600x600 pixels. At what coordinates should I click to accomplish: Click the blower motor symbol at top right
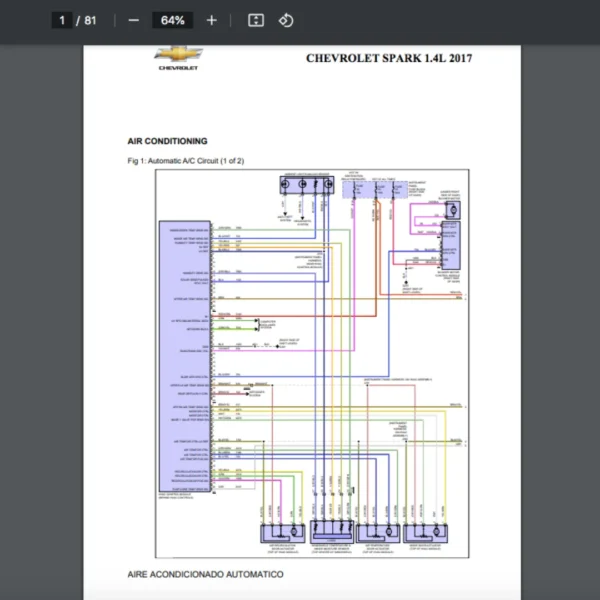click(452, 211)
